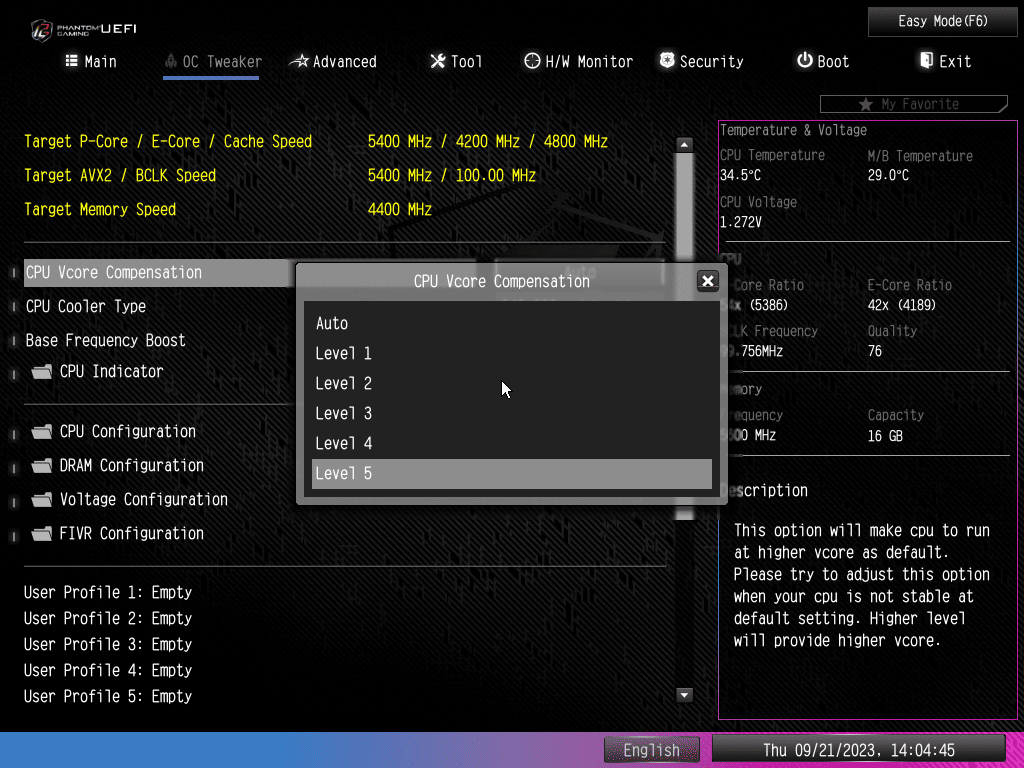The height and width of the screenshot is (768, 1024).
Task: Click the Advanced tab star icon
Action: (299, 61)
